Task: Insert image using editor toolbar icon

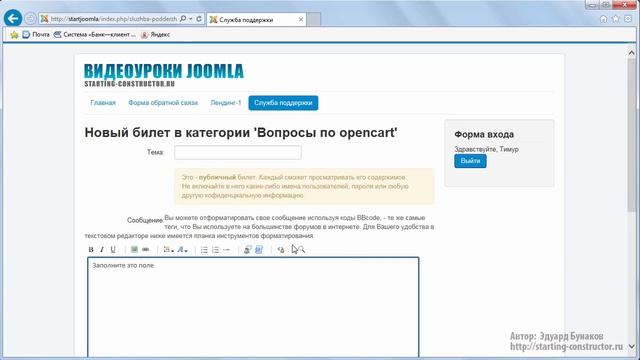Action: [x=134, y=250]
